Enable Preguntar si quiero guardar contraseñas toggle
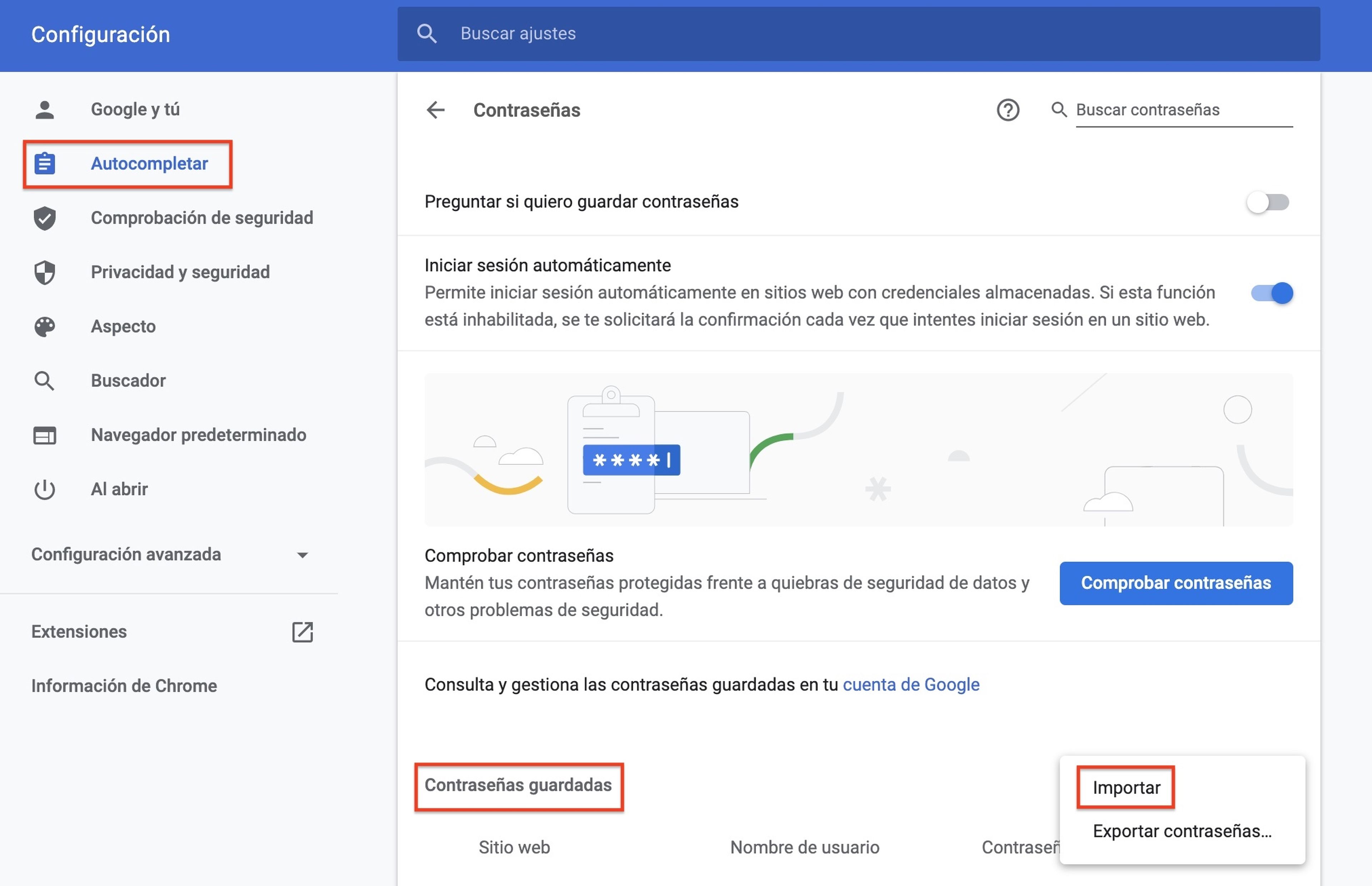 1267,202
